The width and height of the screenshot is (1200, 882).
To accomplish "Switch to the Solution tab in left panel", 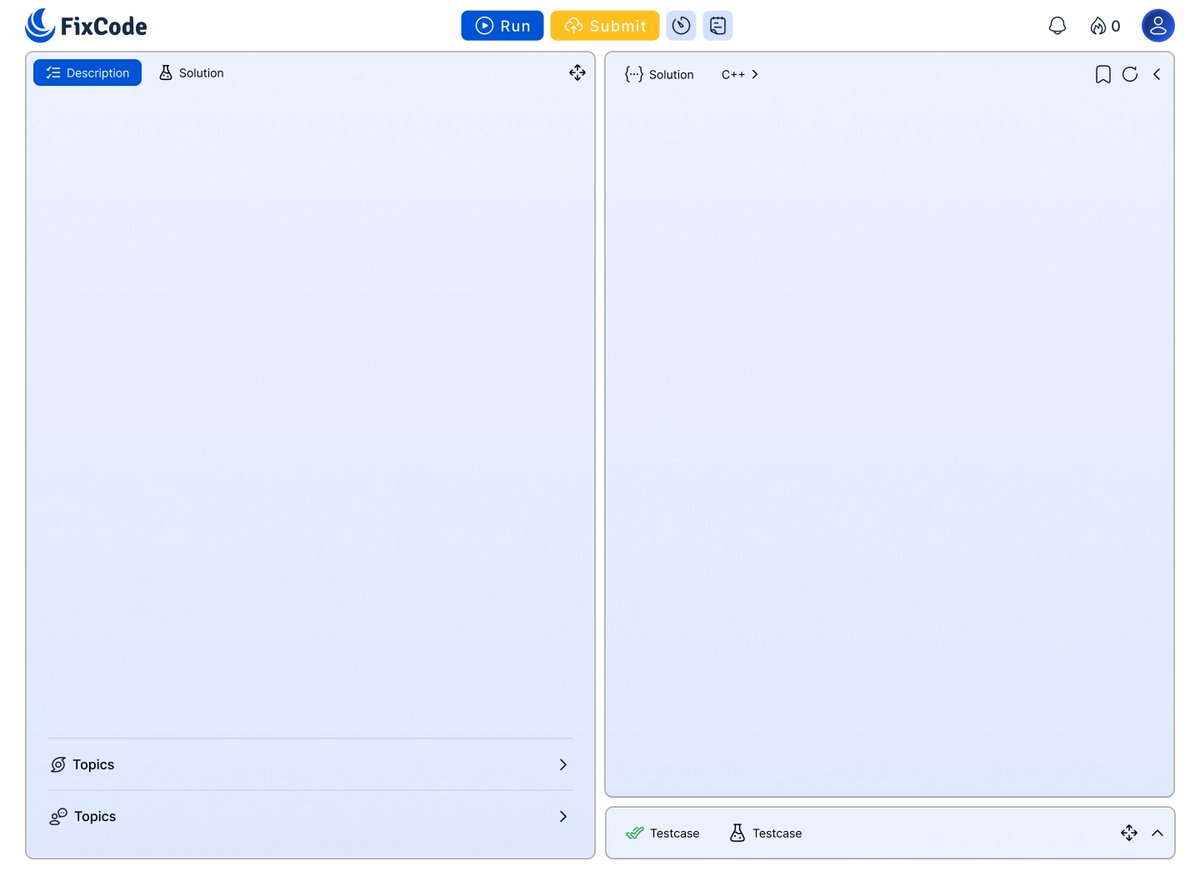I will tap(191, 73).
